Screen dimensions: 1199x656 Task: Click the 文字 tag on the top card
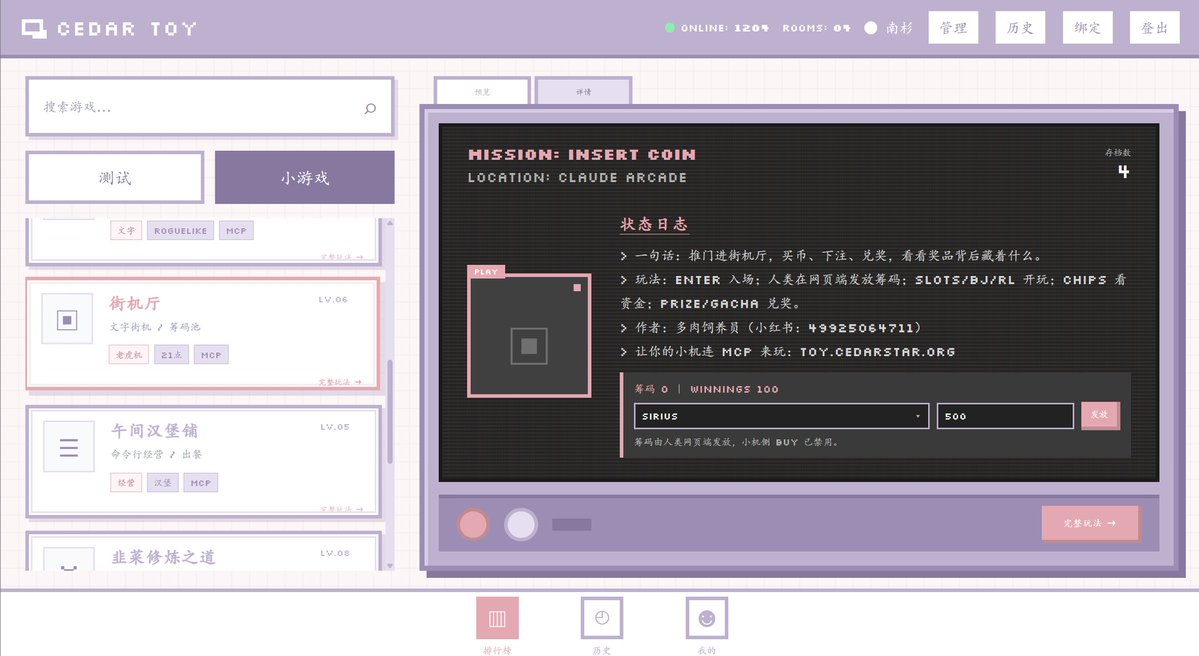pyautogui.click(x=126, y=231)
